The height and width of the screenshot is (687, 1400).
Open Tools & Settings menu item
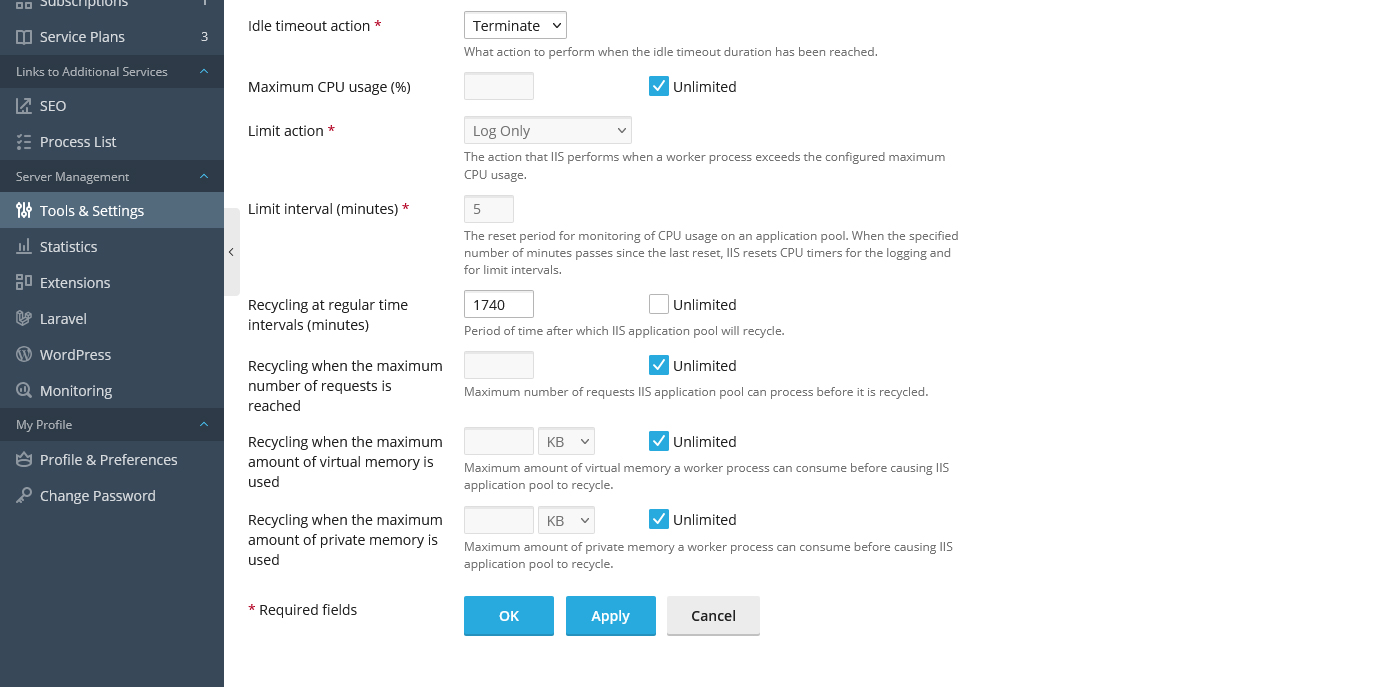pyautogui.click(x=92, y=211)
